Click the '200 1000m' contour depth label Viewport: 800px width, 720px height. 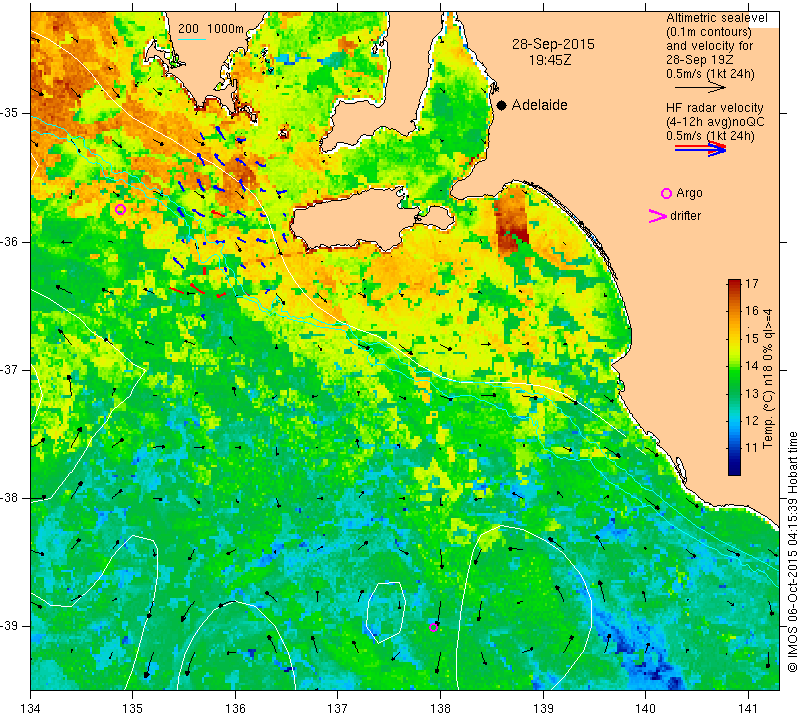tap(211, 29)
